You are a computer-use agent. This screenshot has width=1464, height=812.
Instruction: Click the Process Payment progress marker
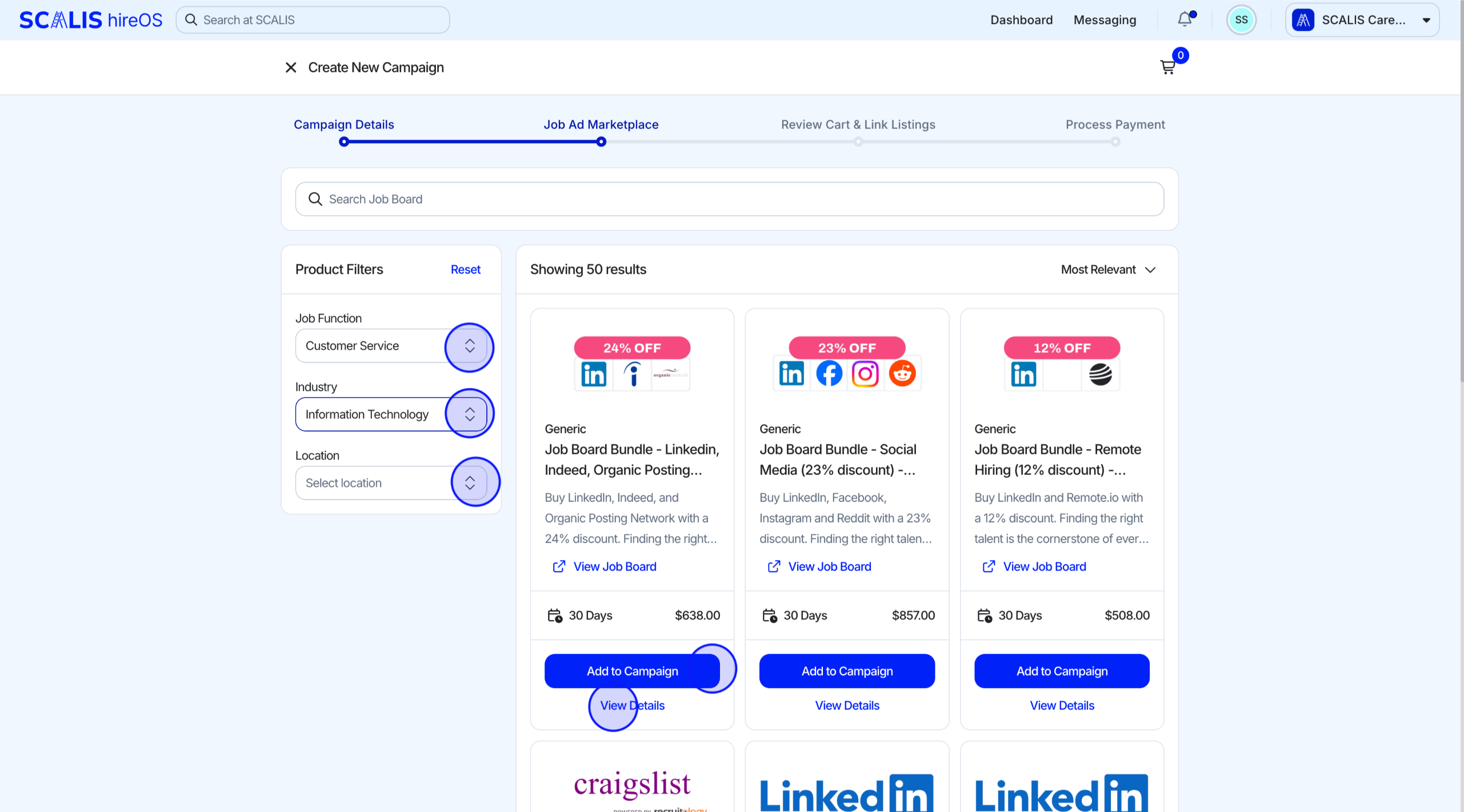coord(1115,142)
